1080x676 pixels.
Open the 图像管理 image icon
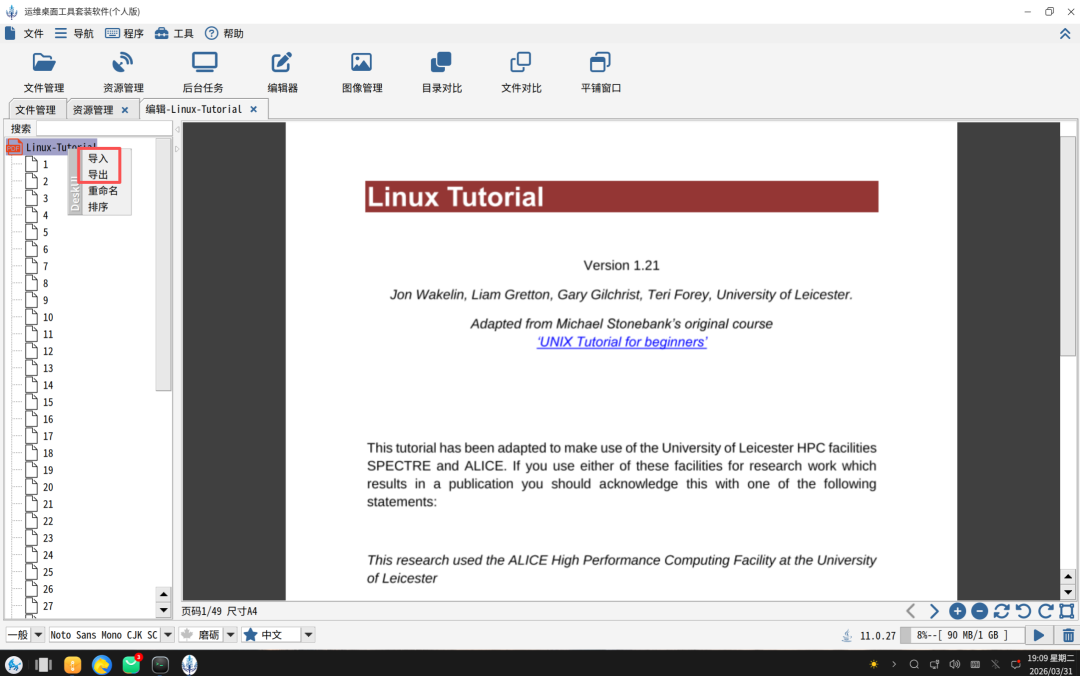point(362,72)
